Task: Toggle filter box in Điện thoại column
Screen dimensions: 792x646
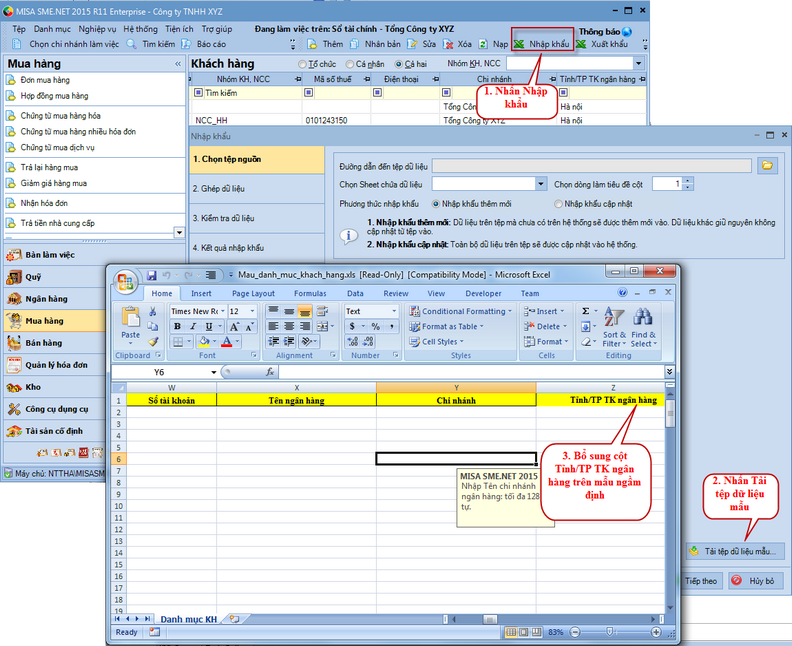Action: pyautogui.click(x=377, y=92)
